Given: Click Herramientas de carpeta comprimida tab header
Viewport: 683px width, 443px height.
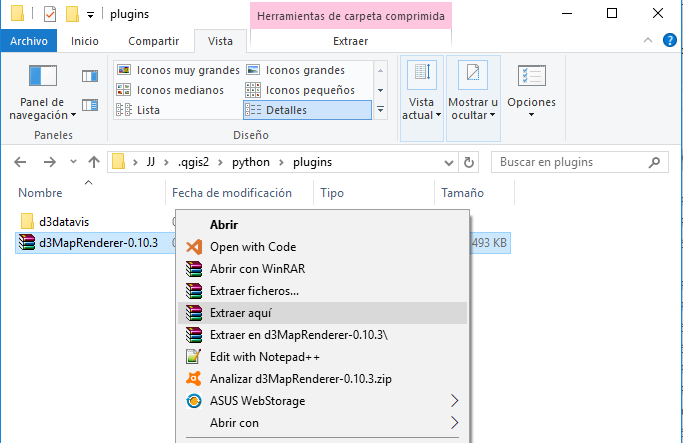Looking at the screenshot, I should [351, 16].
